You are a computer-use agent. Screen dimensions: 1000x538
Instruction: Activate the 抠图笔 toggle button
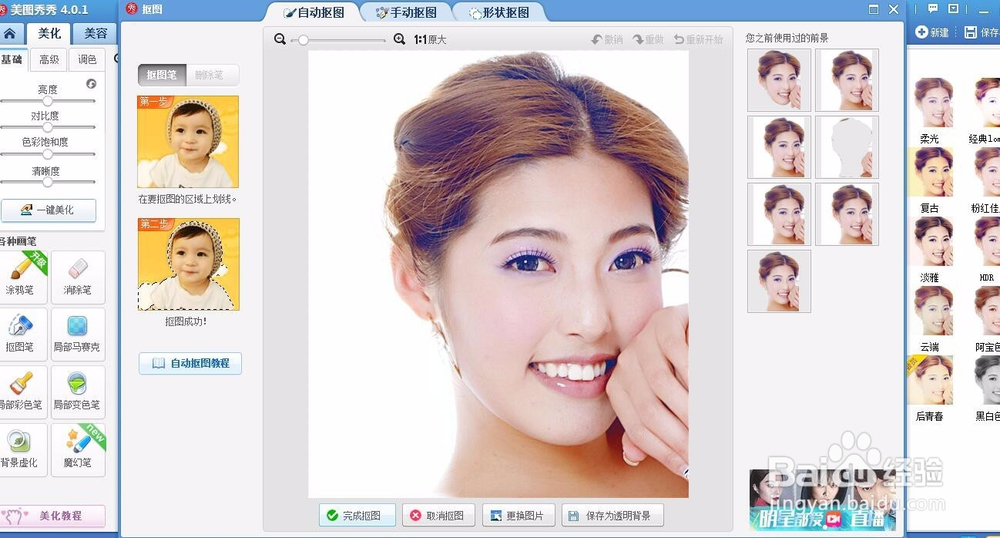[x=162, y=75]
